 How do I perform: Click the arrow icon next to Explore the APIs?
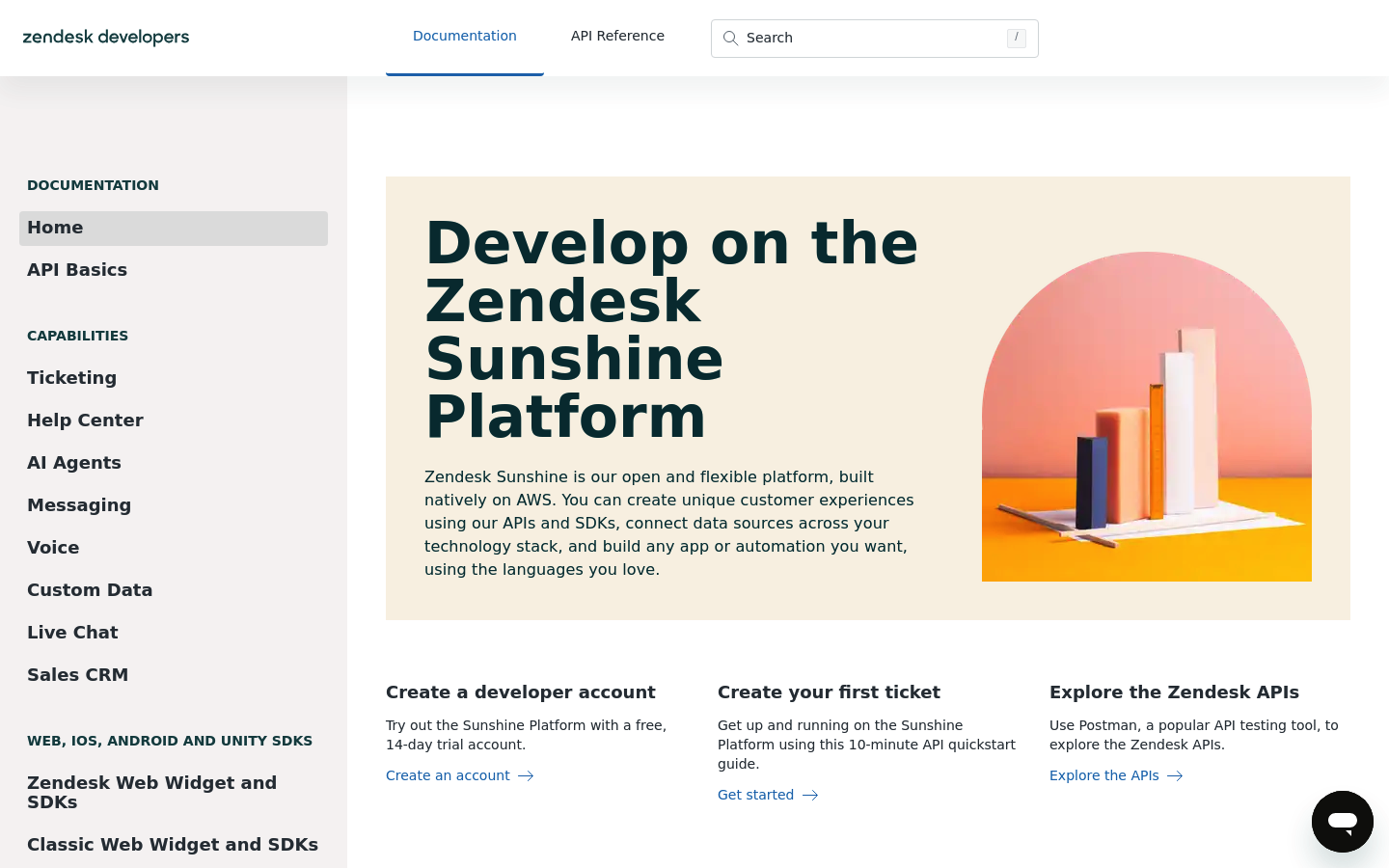click(1174, 775)
